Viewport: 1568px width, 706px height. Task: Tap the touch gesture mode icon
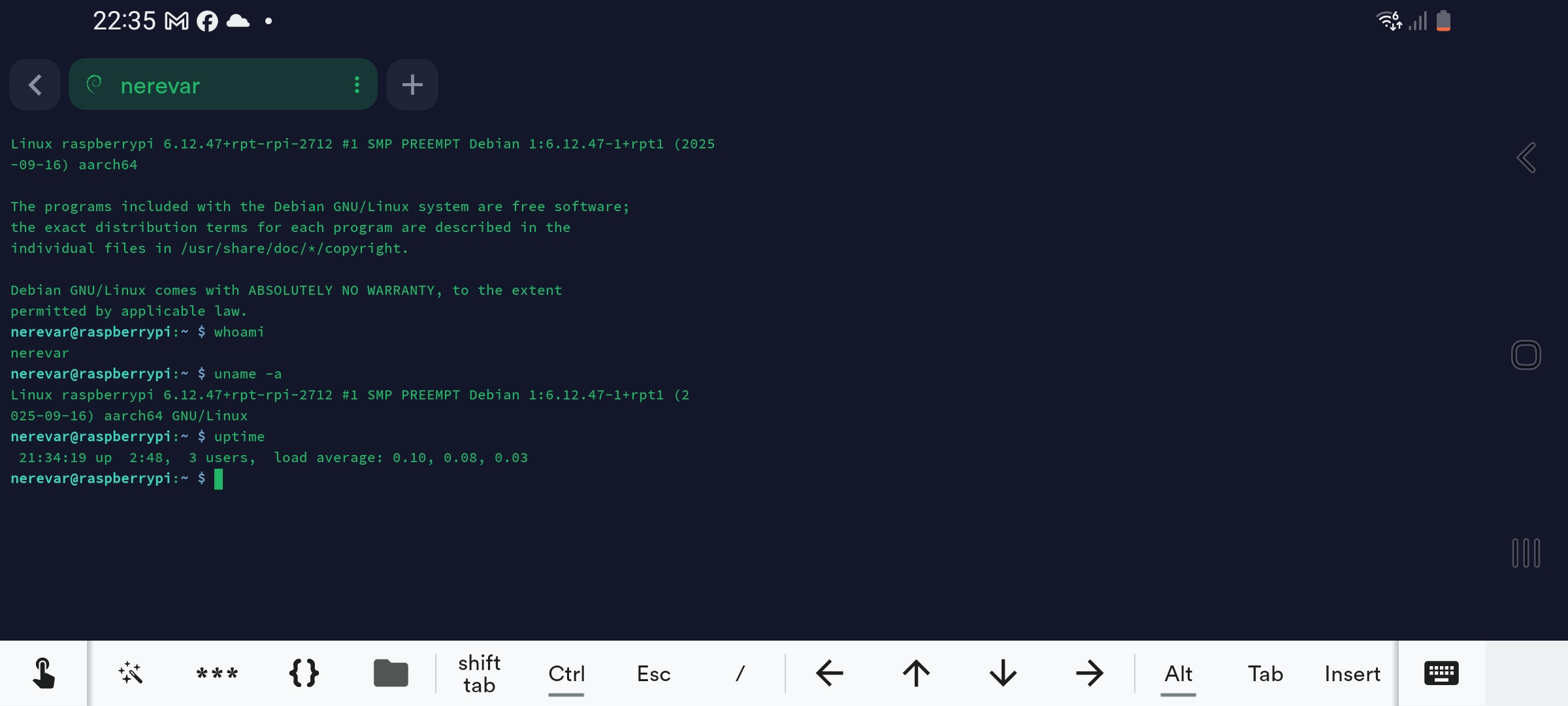coord(43,673)
